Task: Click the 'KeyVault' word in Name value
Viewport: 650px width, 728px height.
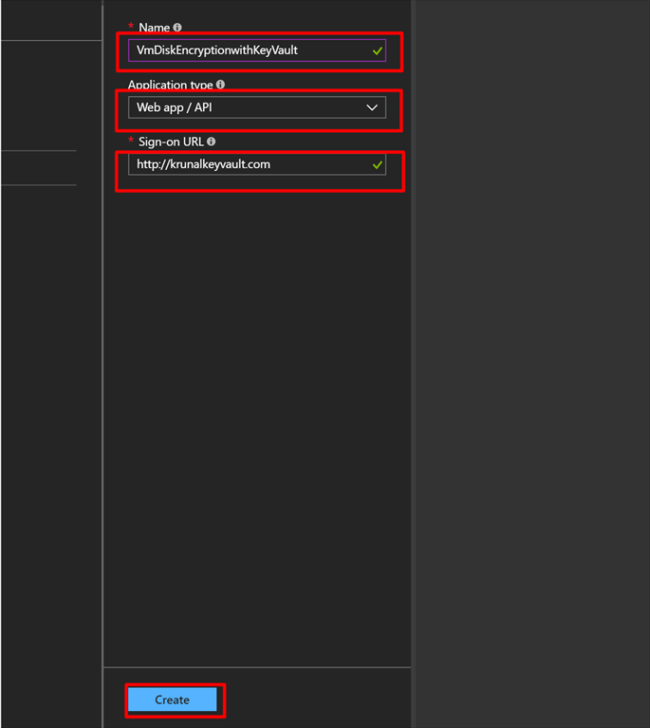Action: [x=275, y=51]
